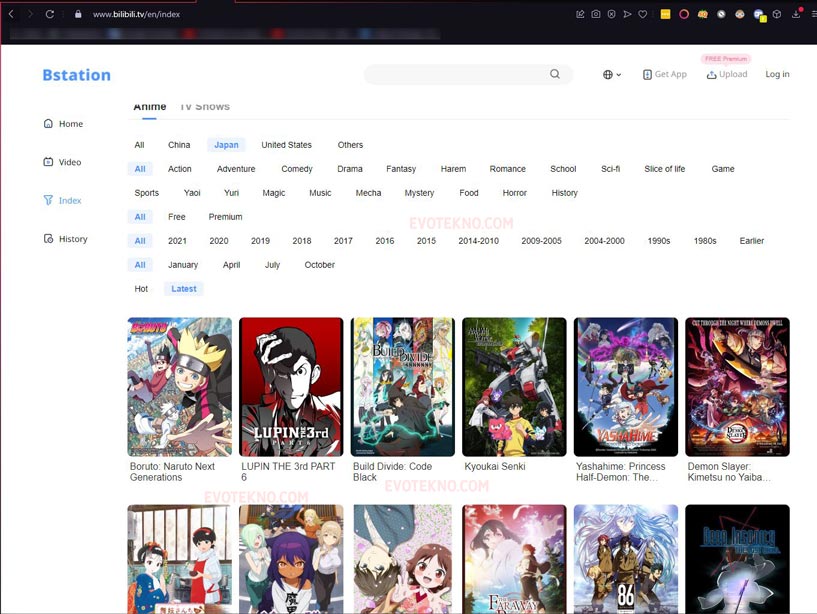
Task: Filter by the Romance genre
Action: coord(507,169)
